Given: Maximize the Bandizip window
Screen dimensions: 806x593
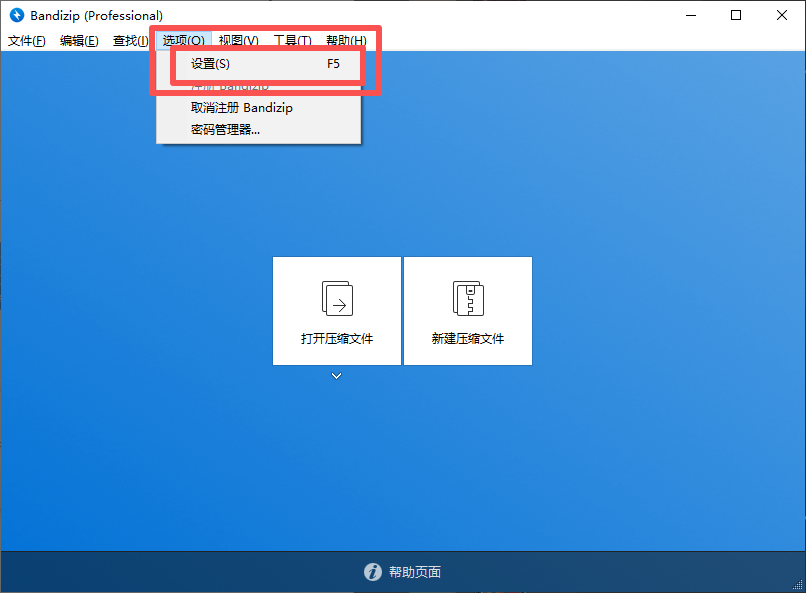Looking at the screenshot, I should 736,15.
